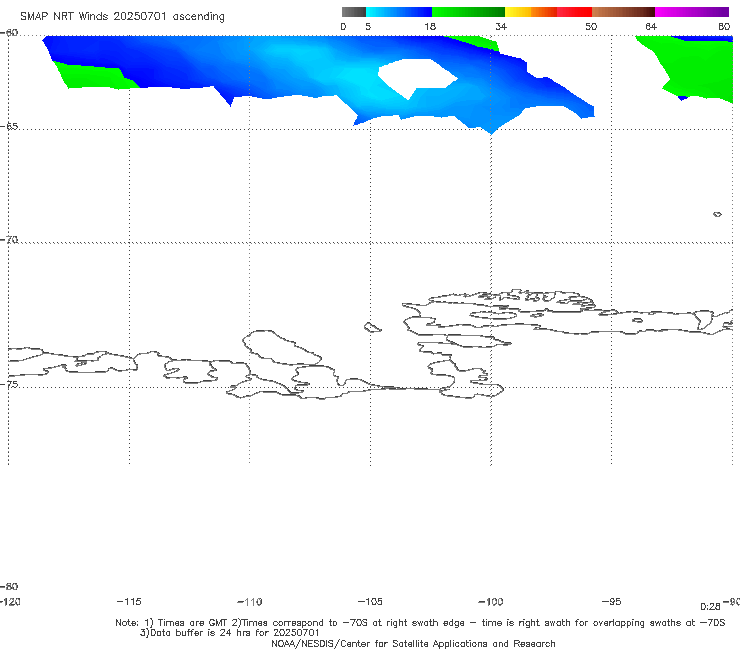The image size is (740, 650).
Task: Click the red segment of the color bar
Action: [x=574, y=12]
